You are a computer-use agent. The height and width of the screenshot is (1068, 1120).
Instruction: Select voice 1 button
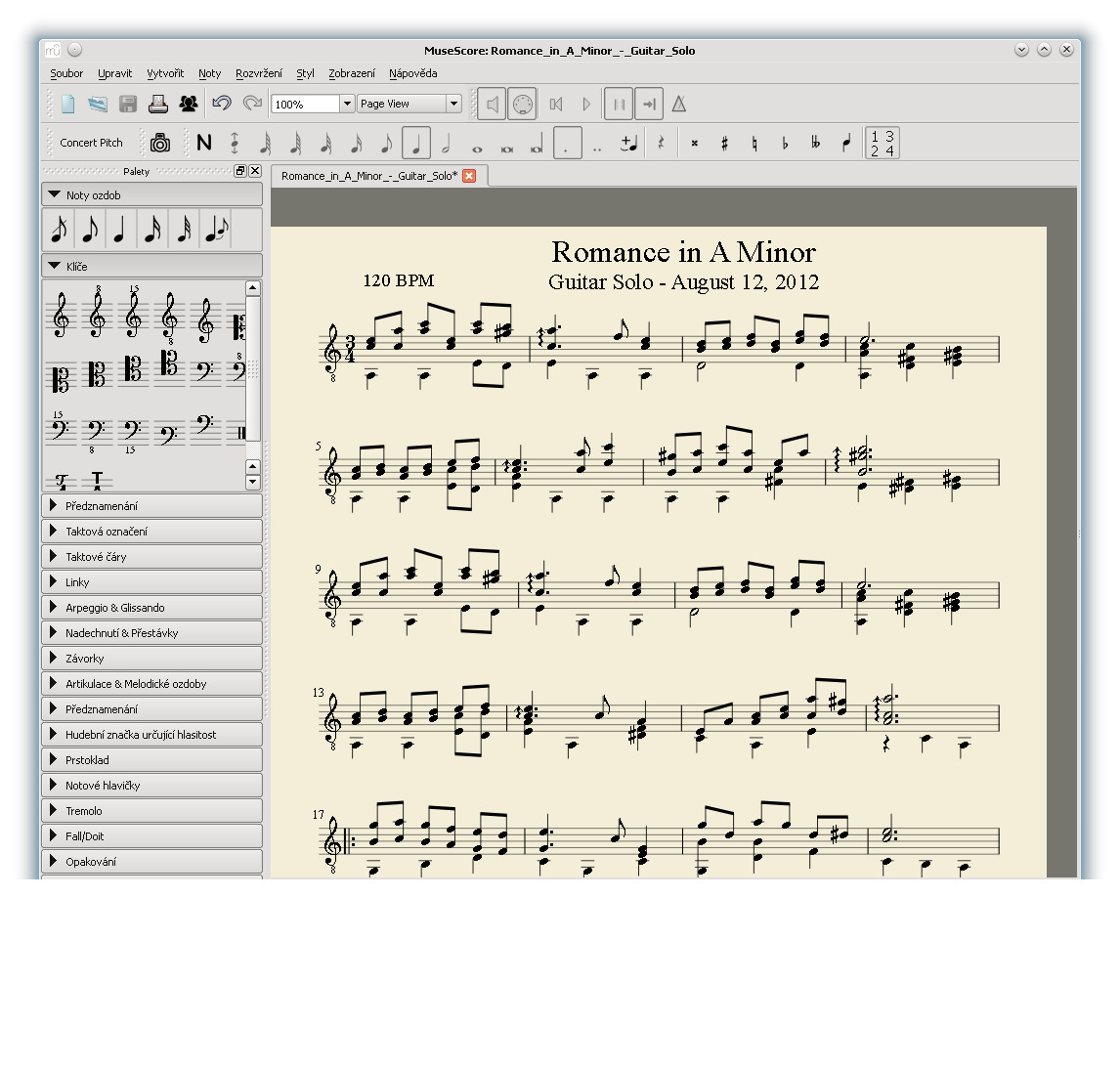click(x=875, y=136)
